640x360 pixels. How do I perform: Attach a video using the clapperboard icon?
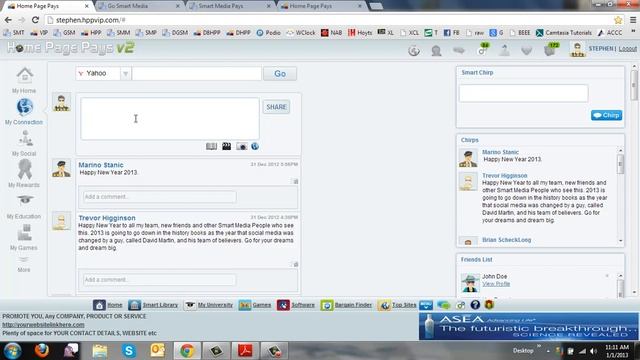click(227, 146)
